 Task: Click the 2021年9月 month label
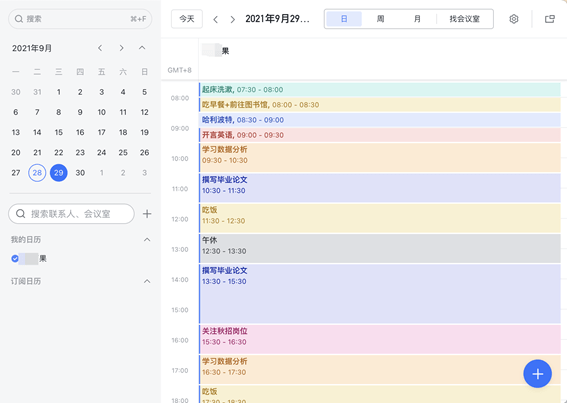[32, 48]
